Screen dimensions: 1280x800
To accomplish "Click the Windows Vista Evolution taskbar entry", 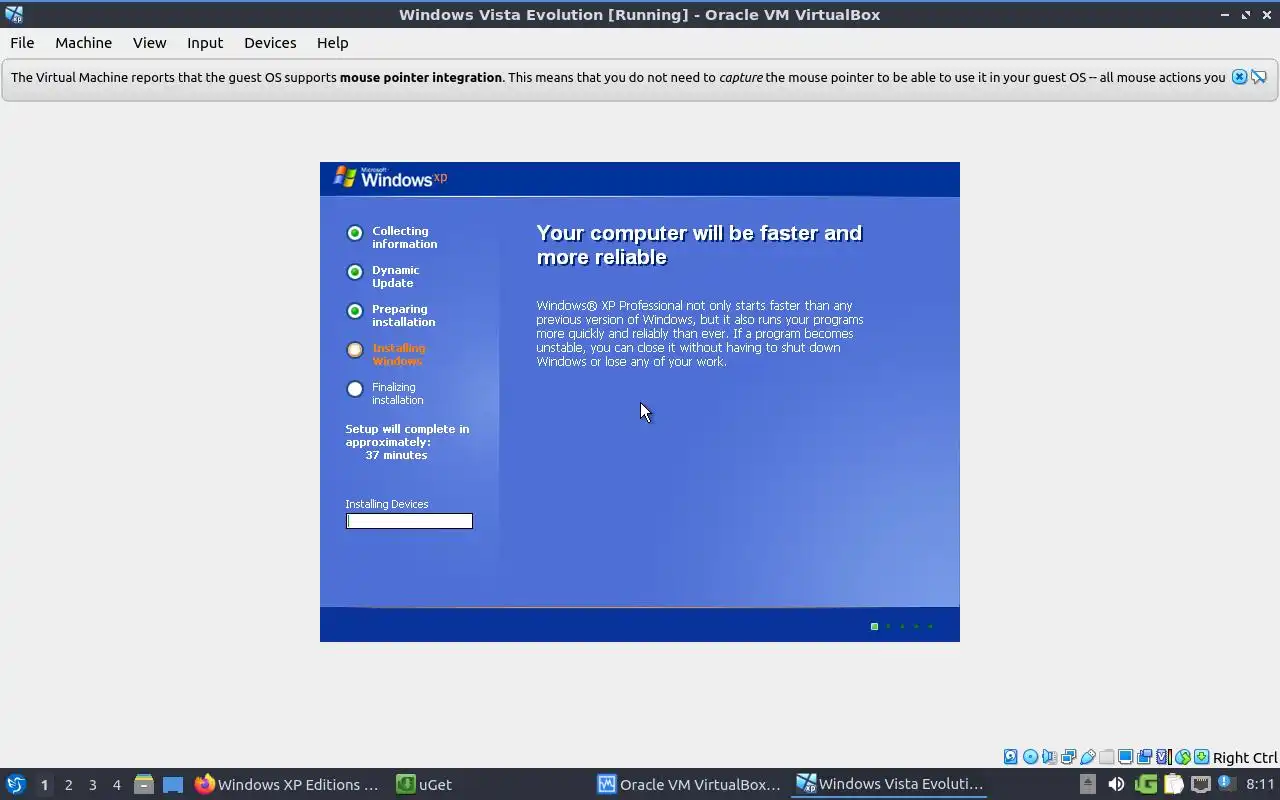I will [890, 784].
